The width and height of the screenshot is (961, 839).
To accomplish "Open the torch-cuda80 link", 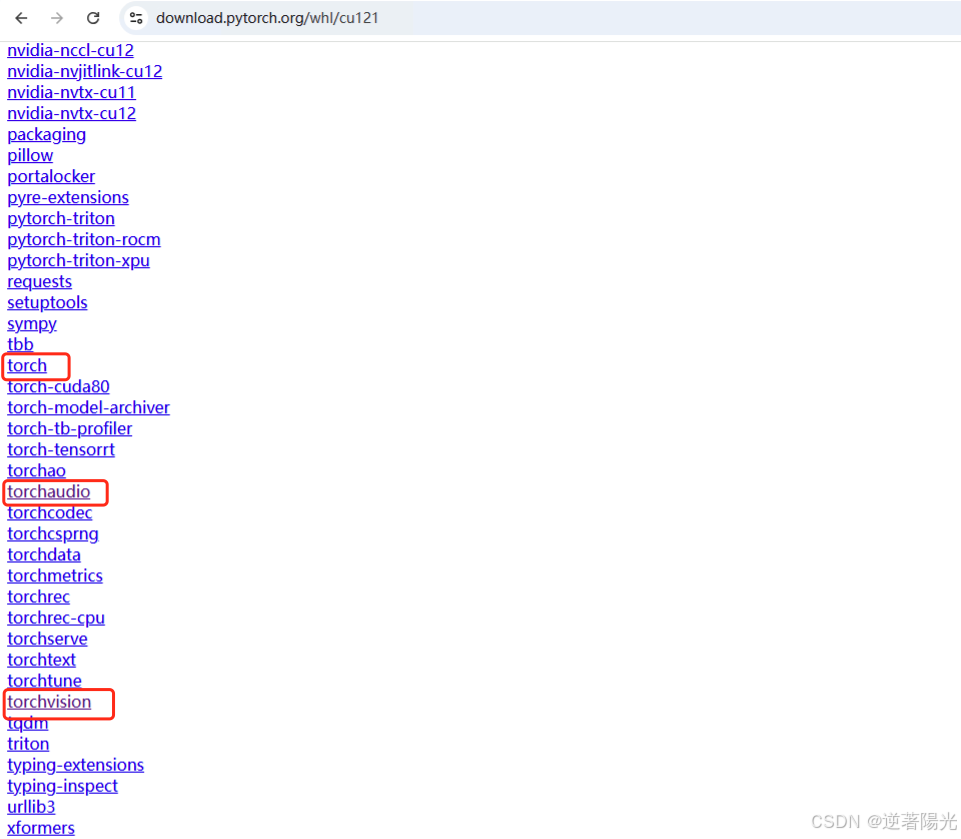I will click(x=58, y=387).
